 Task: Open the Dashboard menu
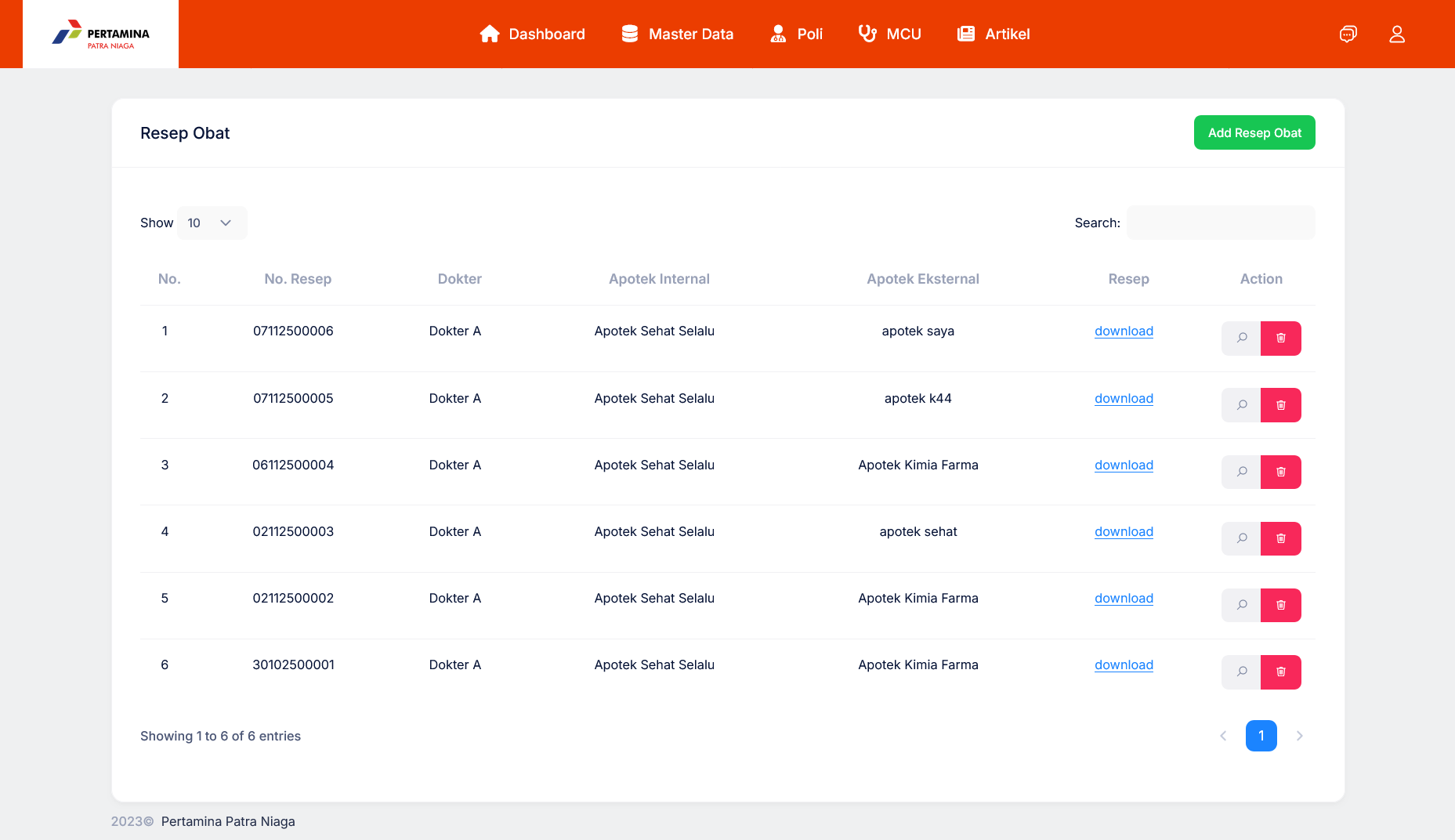[x=532, y=34]
